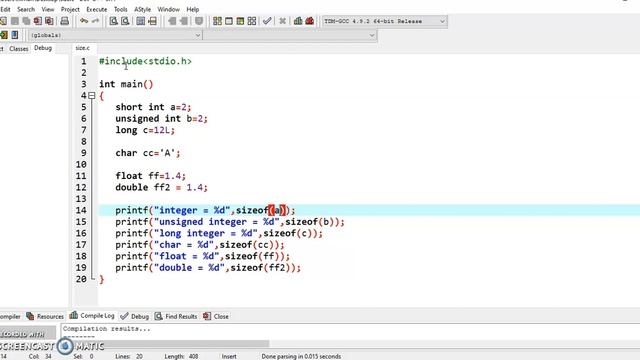Image resolution: width=640 pixels, height=360 pixels.
Task: Click the 'long c=12L;' code line
Action: tap(145, 130)
